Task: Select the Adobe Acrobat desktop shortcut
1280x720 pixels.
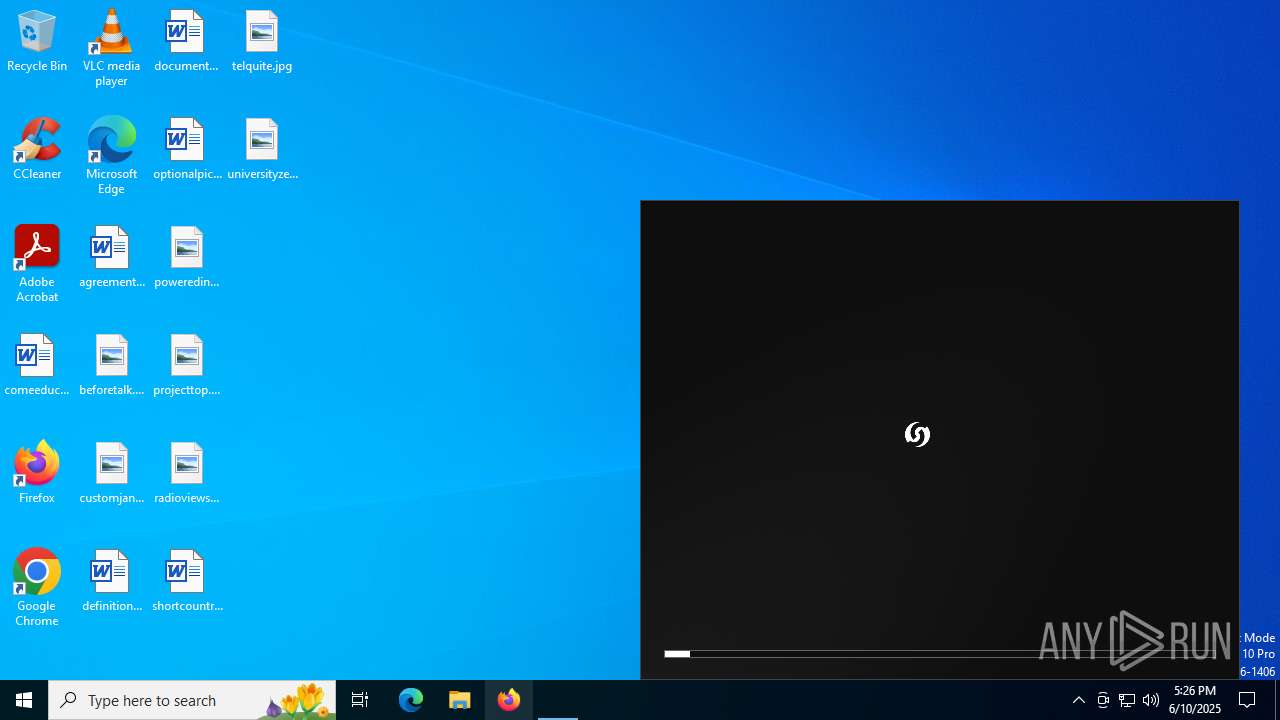Action: [37, 264]
